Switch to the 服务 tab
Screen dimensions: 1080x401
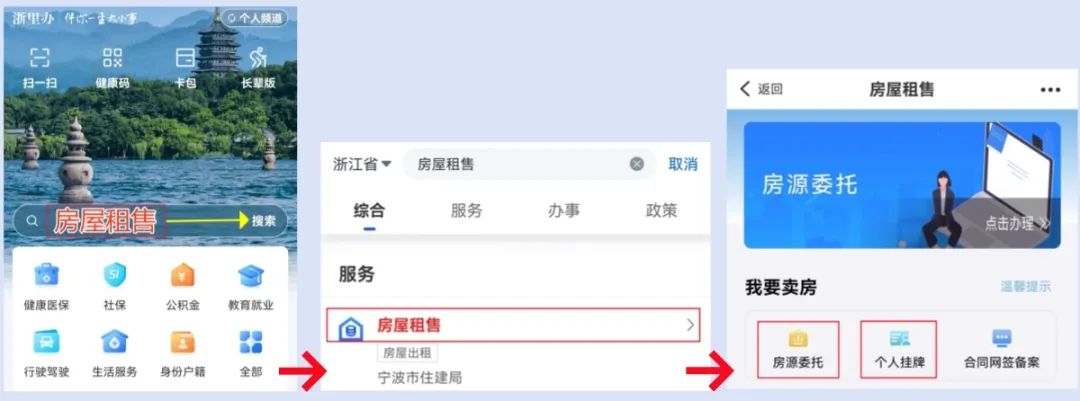click(x=466, y=211)
